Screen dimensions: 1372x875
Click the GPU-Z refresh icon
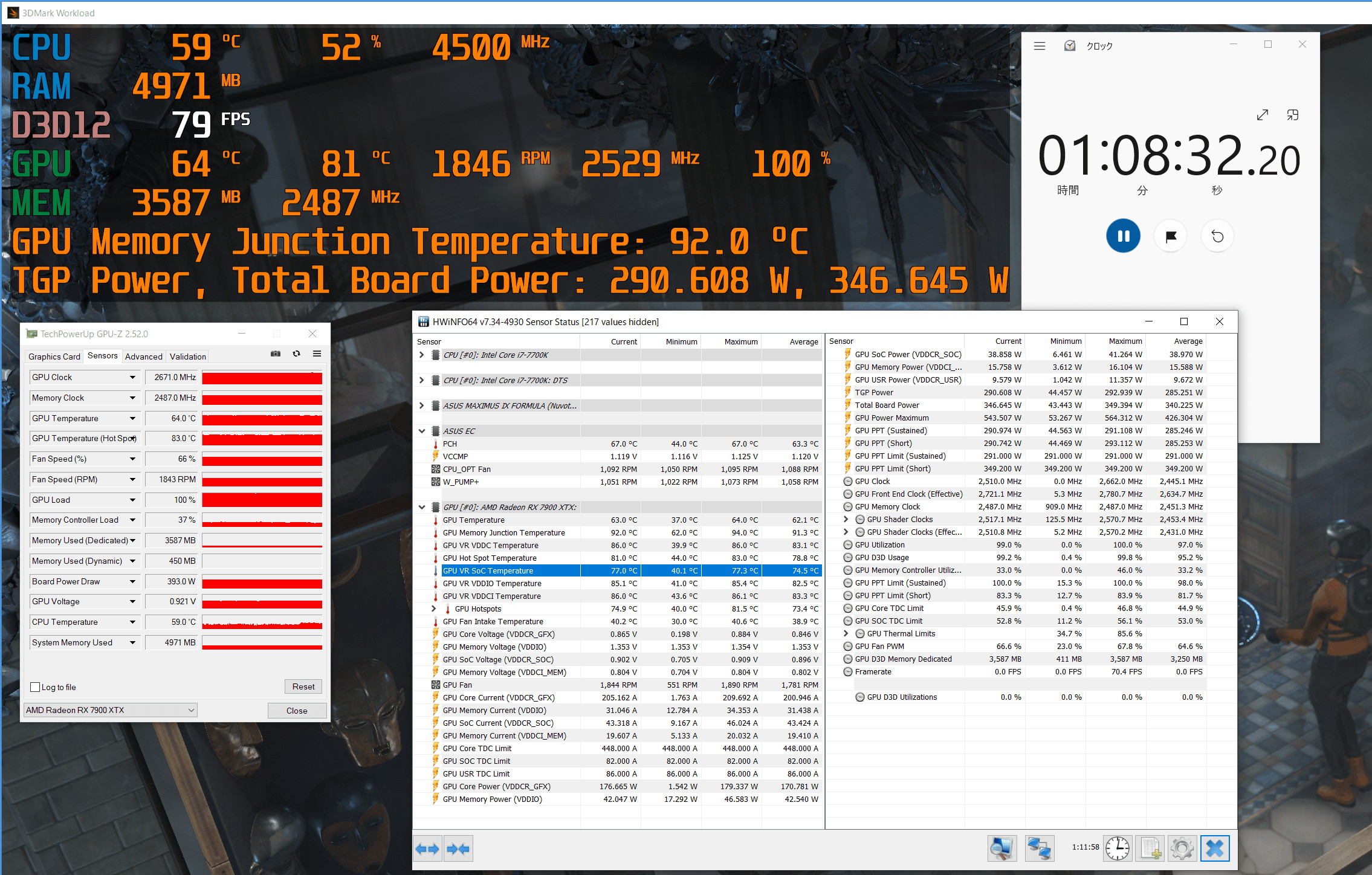point(296,354)
